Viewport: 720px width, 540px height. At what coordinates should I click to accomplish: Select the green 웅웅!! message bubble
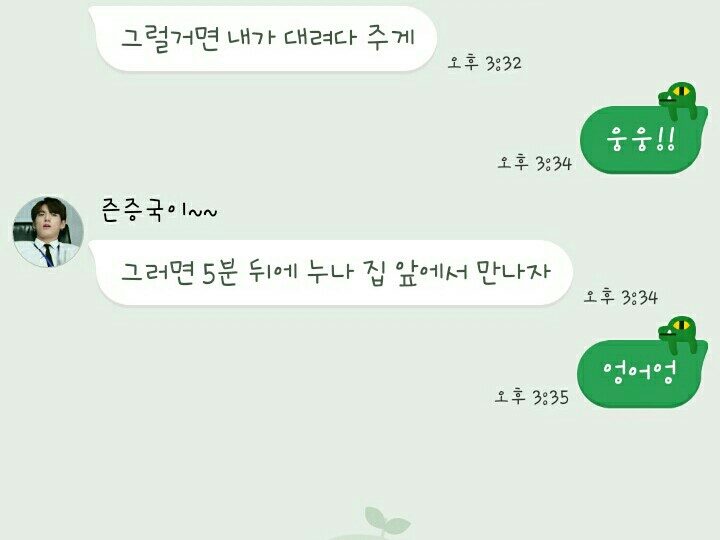click(x=641, y=140)
